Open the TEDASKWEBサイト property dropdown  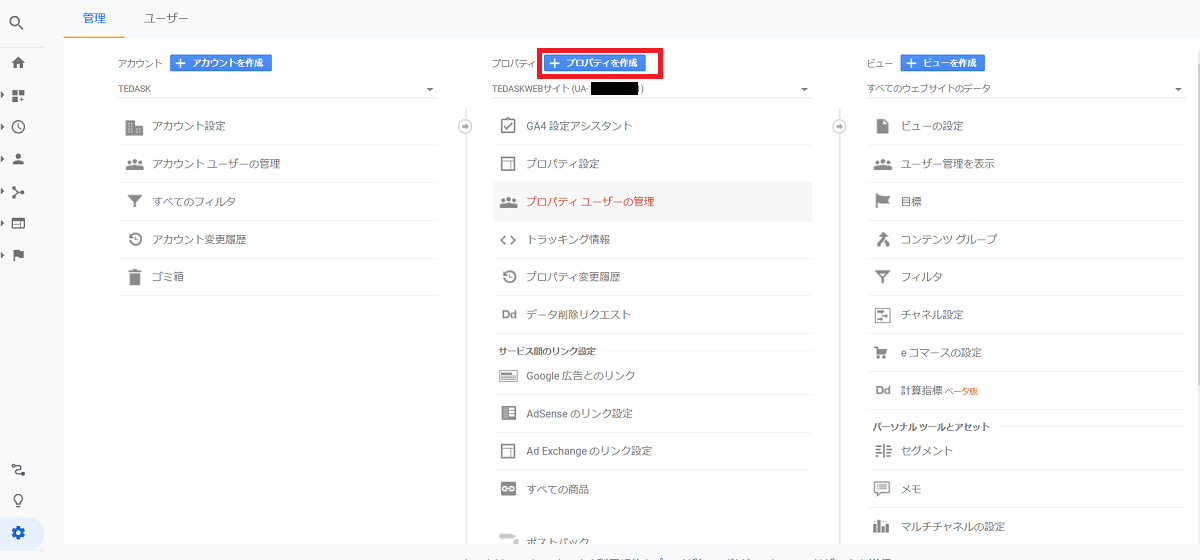coord(804,89)
